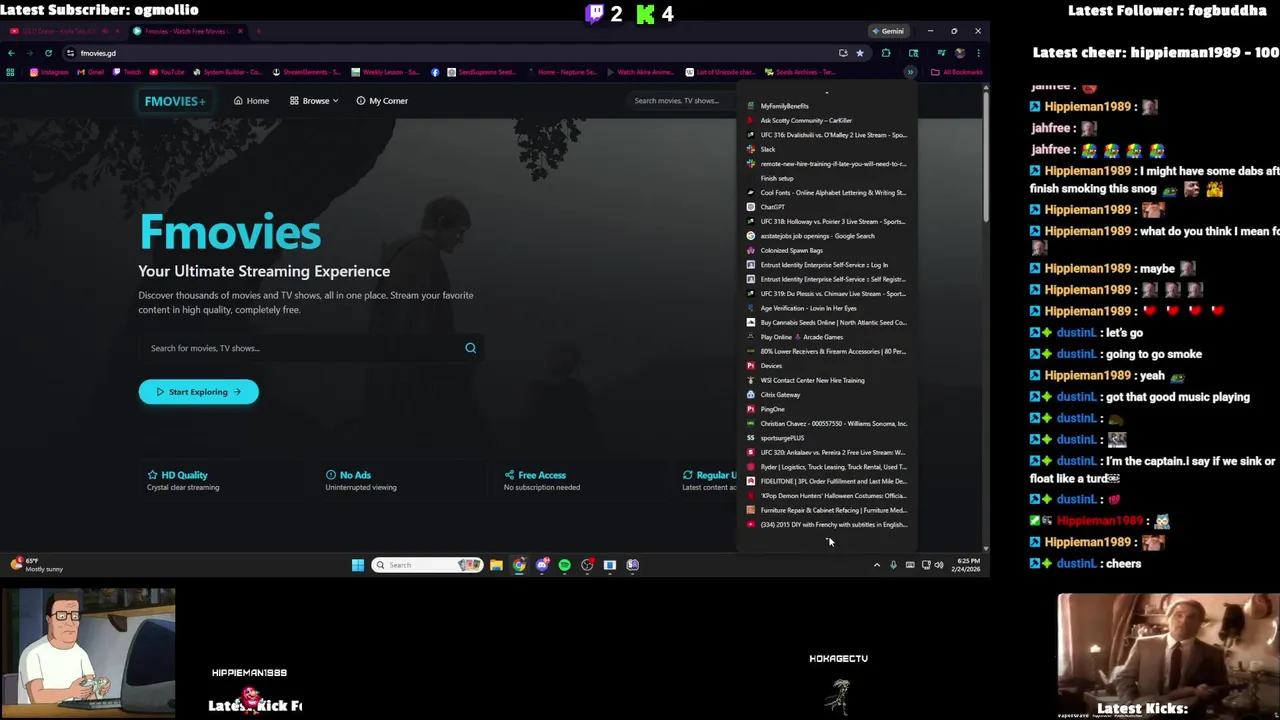Select the Fmovies - Watch Free Movies tab

coord(187,31)
